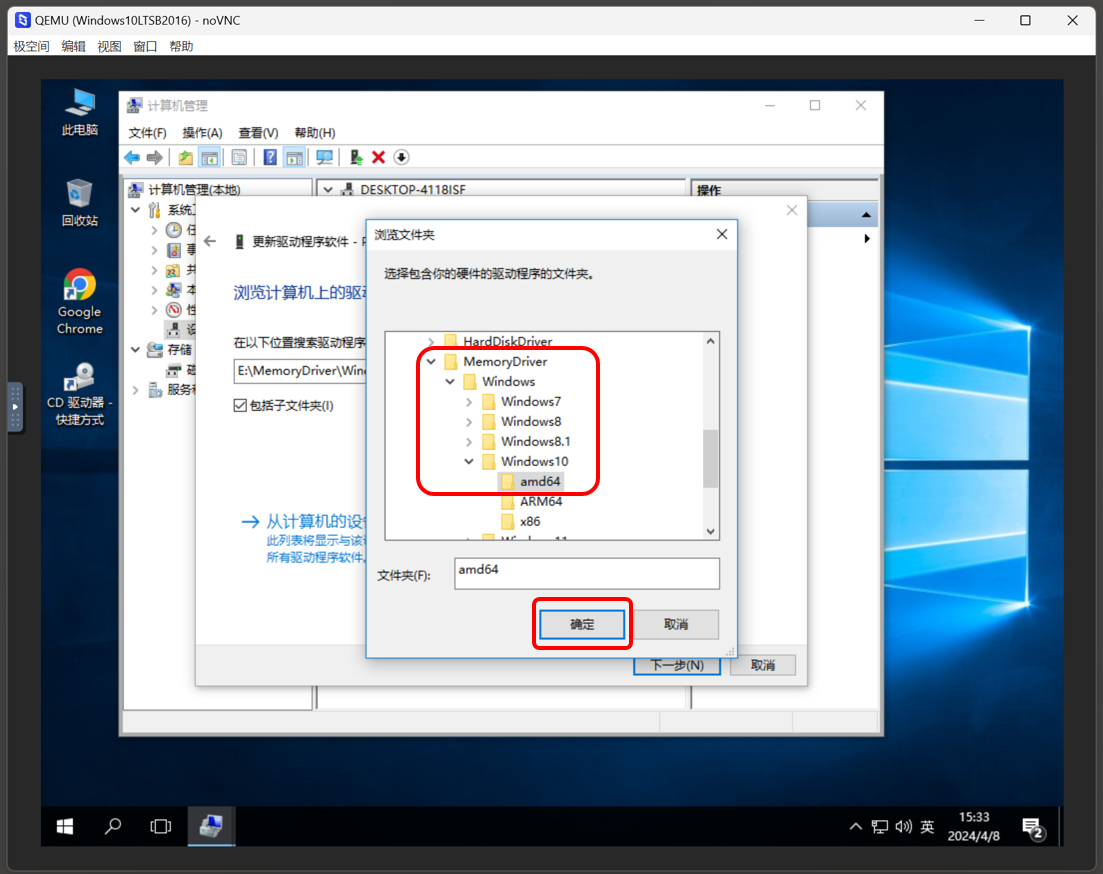1103x874 pixels.
Task: Click the 下一步(N) button
Action: (676, 665)
